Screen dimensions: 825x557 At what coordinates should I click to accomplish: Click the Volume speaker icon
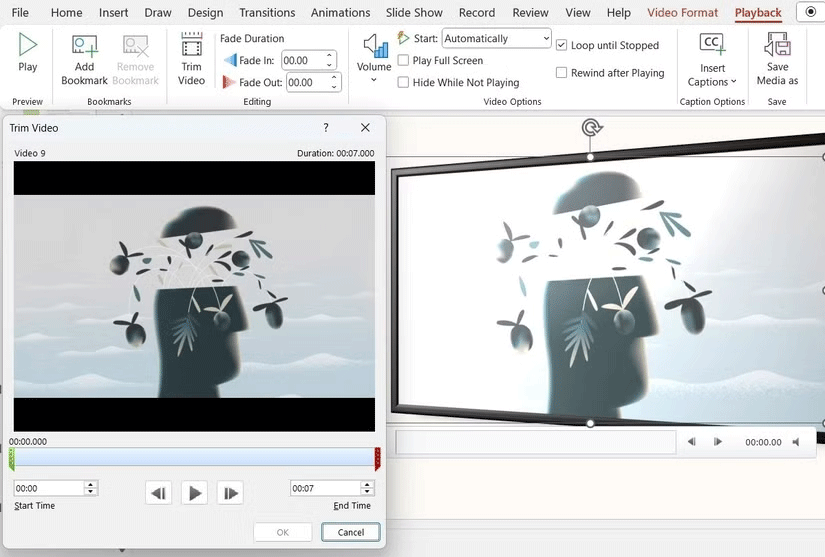(374, 46)
